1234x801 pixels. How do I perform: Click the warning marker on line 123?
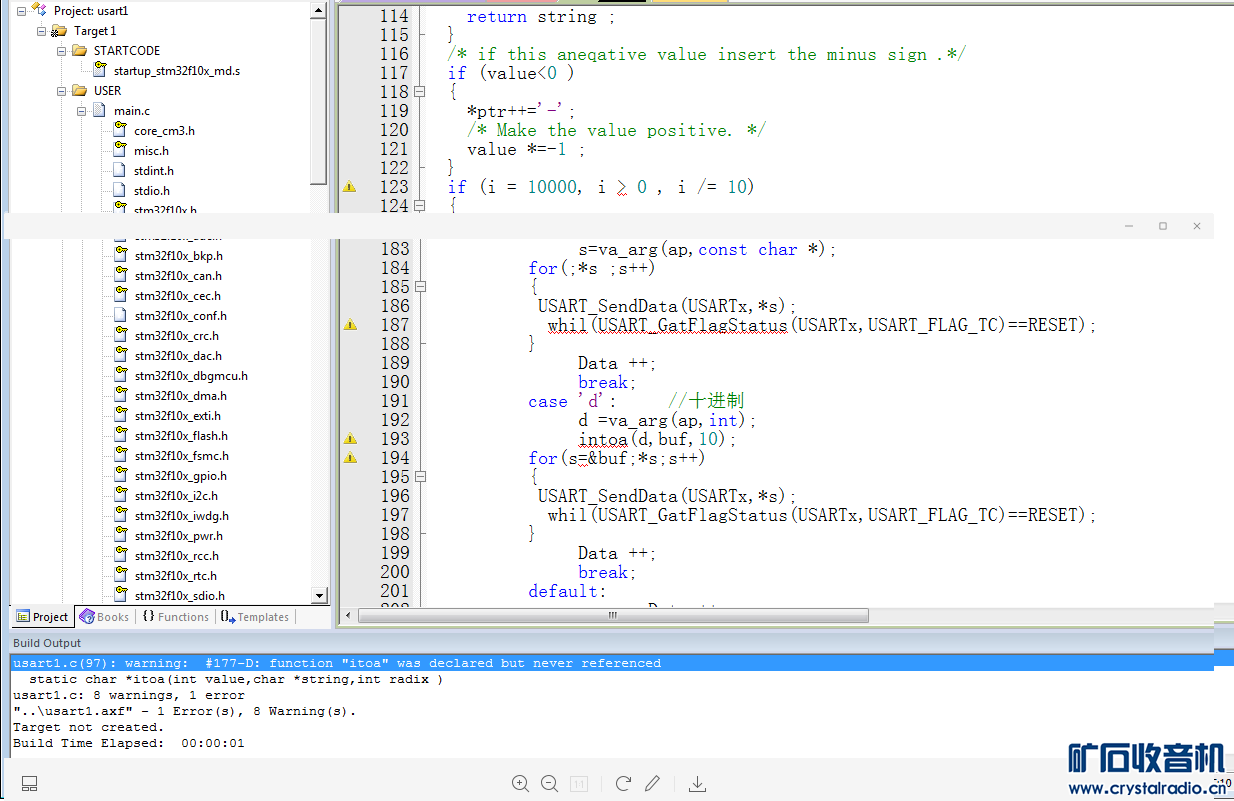click(349, 187)
